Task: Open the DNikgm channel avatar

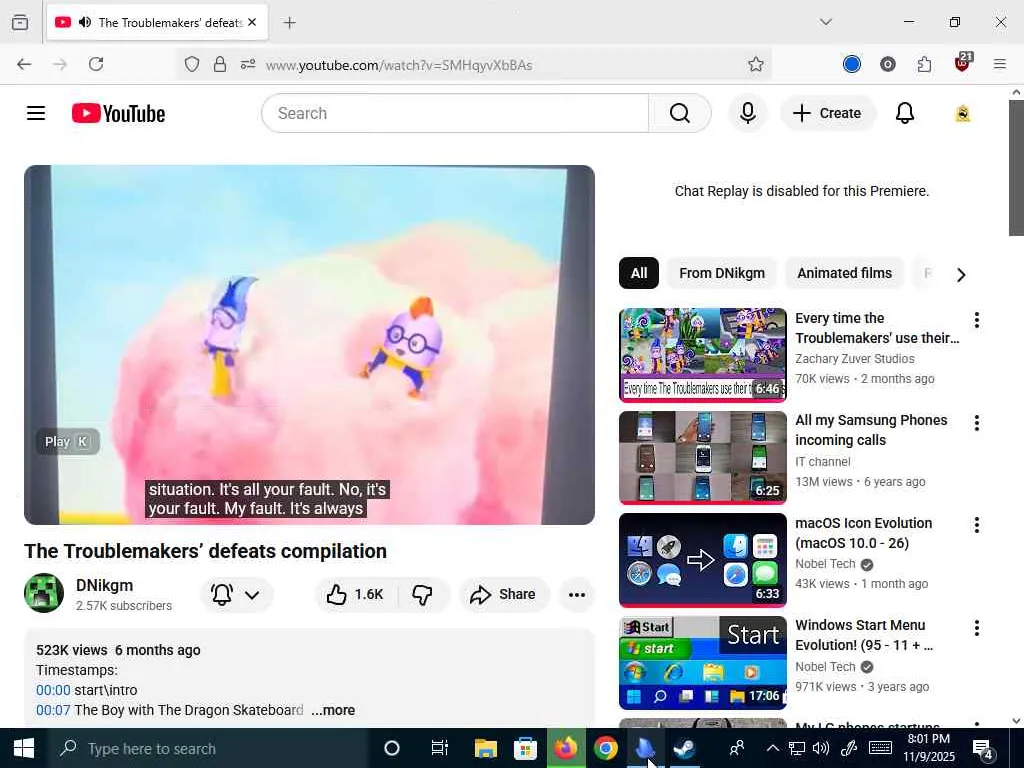Action: (44, 593)
